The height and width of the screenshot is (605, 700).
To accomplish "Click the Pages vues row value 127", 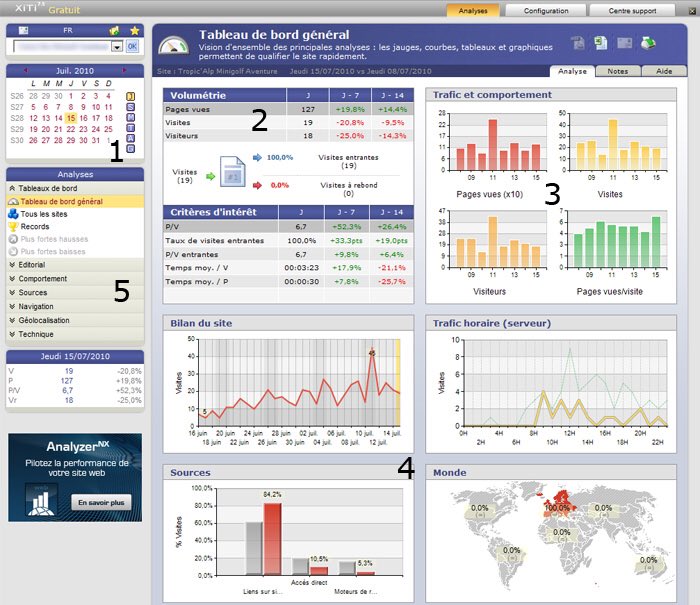I will (x=308, y=109).
